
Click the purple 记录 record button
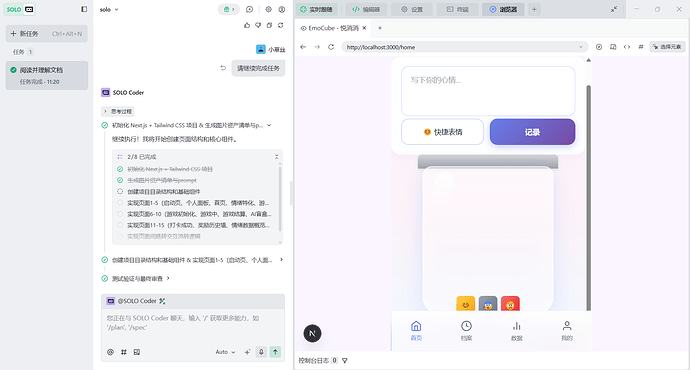pos(532,132)
